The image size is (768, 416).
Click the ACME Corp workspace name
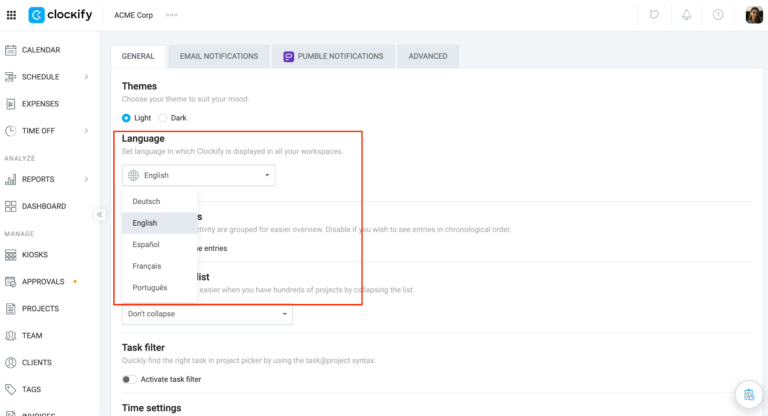coord(134,15)
